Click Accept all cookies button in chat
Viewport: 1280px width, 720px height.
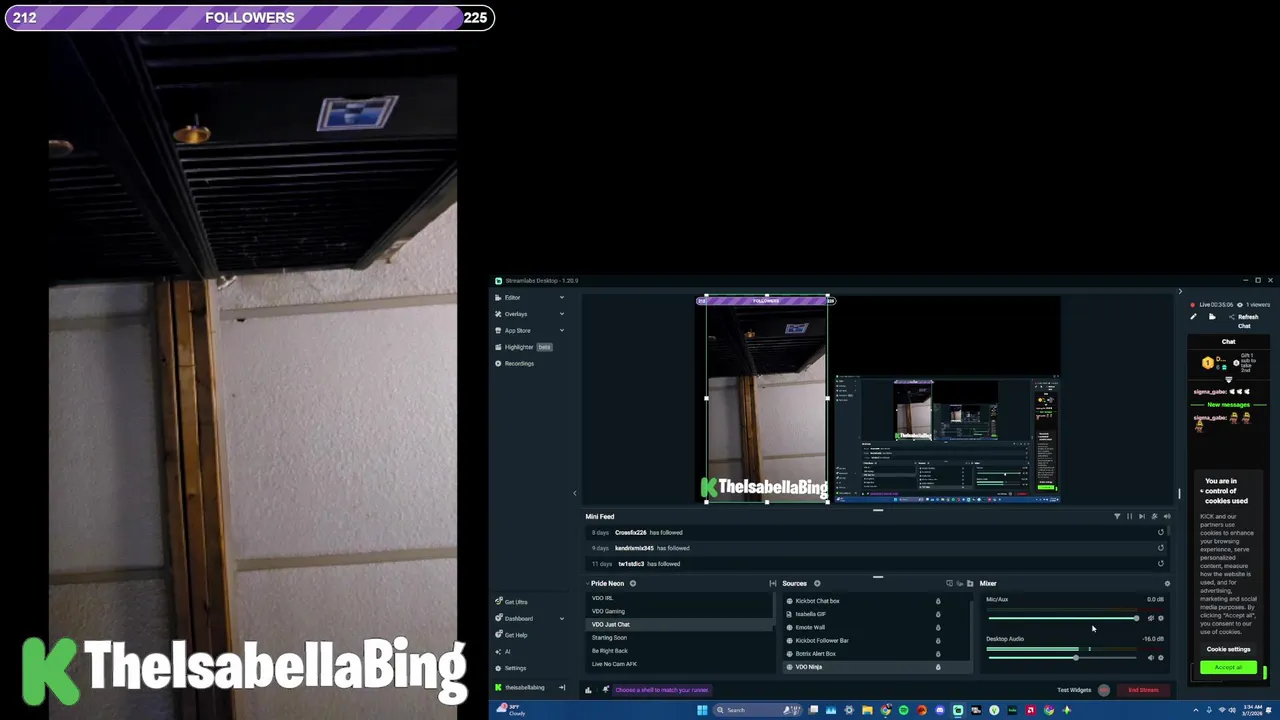pos(1228,667)
